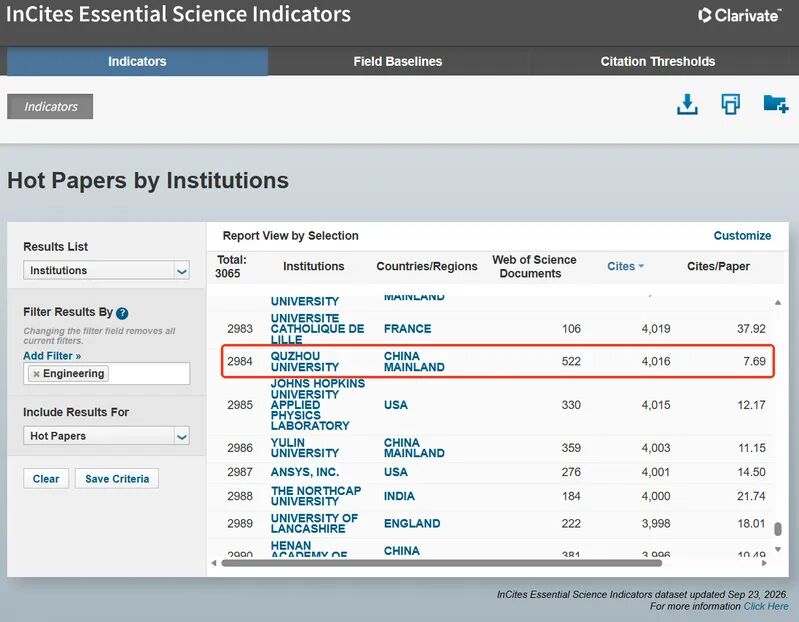Click the 4,016 cites value for Quzhou
799x622 pixels.
(x=656, y=361)
